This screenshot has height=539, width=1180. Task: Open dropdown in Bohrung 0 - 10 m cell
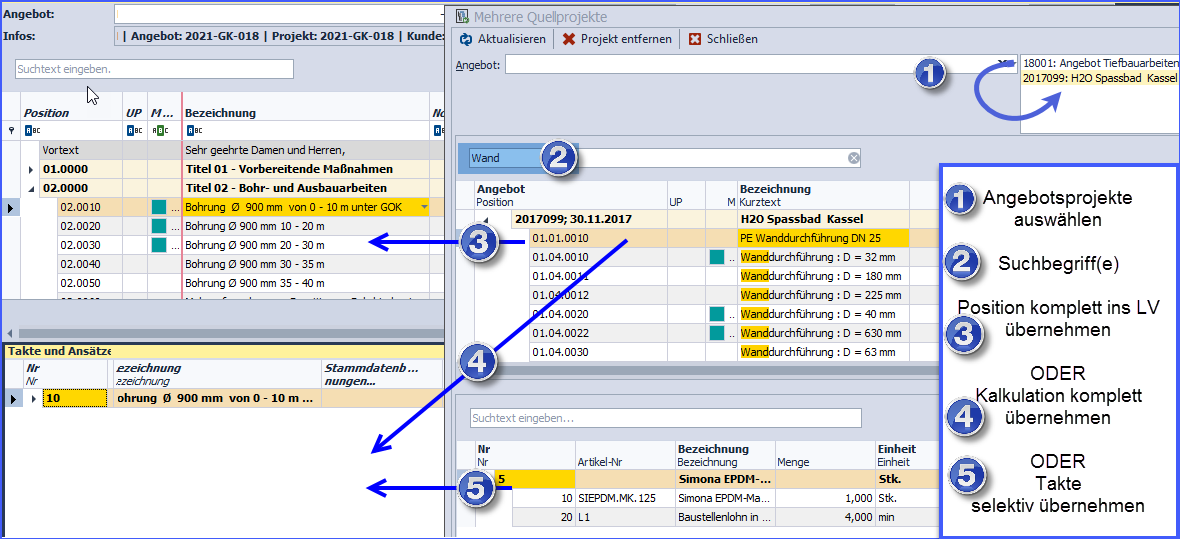pos(424,207)
